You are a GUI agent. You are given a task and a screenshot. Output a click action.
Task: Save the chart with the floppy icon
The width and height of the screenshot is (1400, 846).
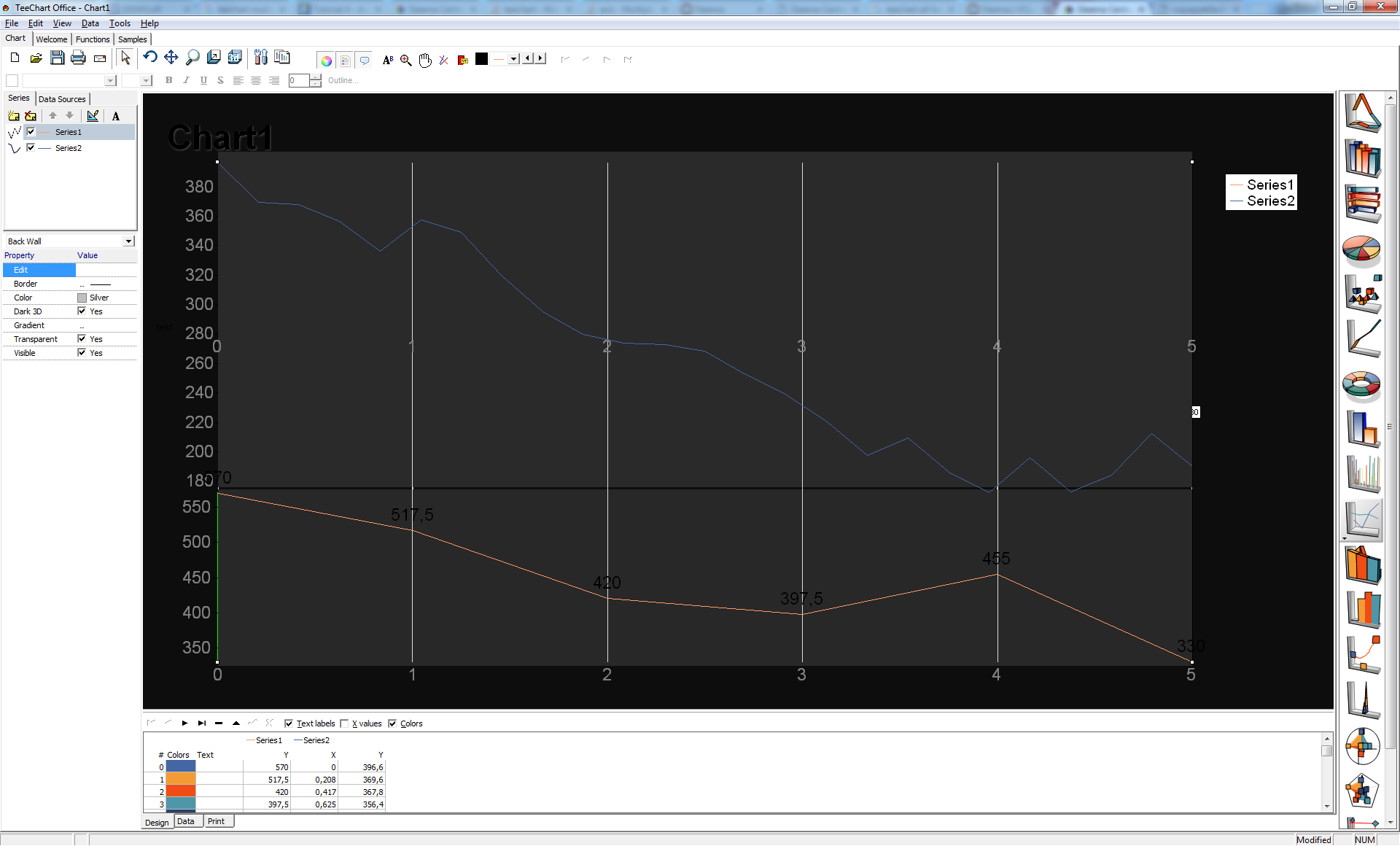[57, 58]
